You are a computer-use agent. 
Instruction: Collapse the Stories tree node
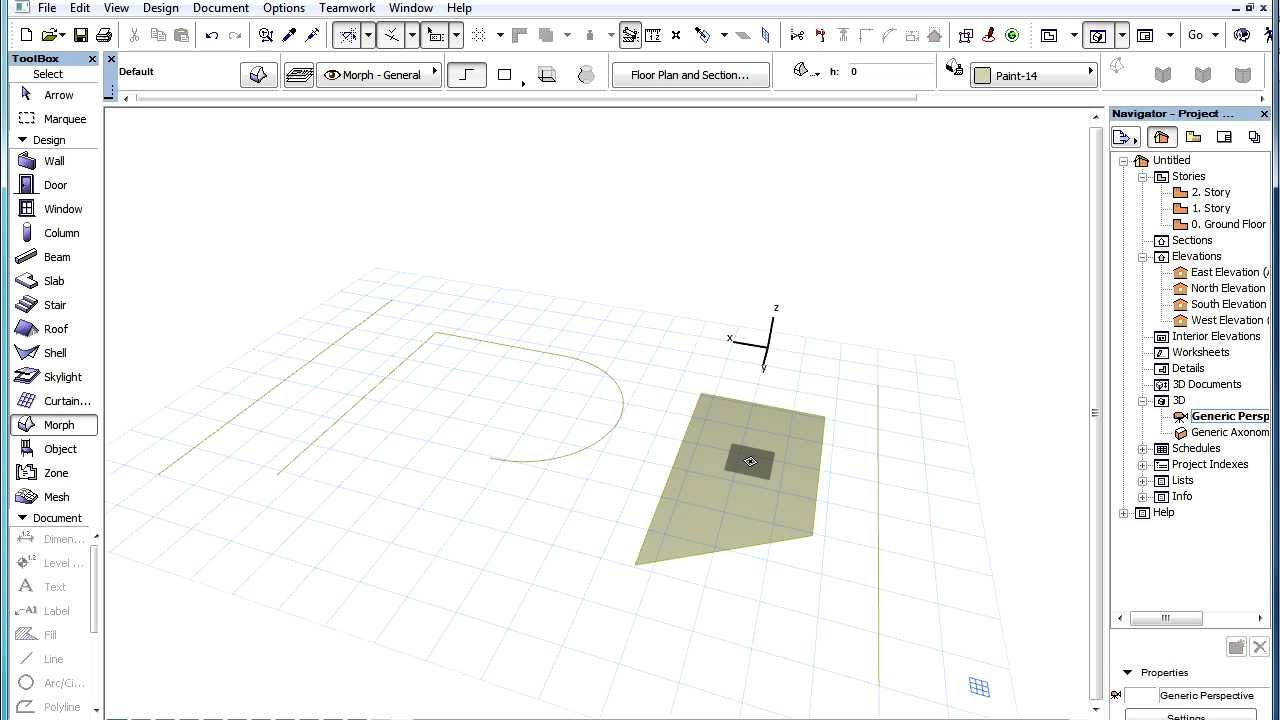[x=1143, y=176]
